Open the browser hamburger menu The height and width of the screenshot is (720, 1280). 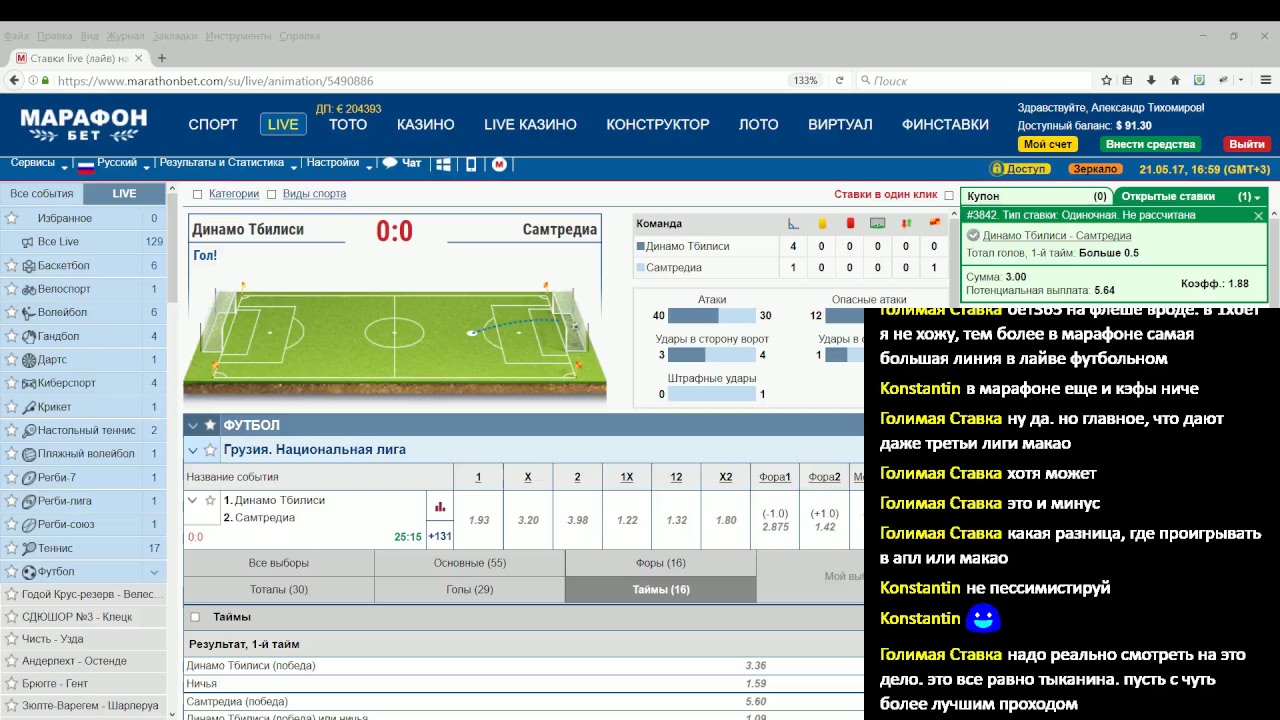point(1265,81)
